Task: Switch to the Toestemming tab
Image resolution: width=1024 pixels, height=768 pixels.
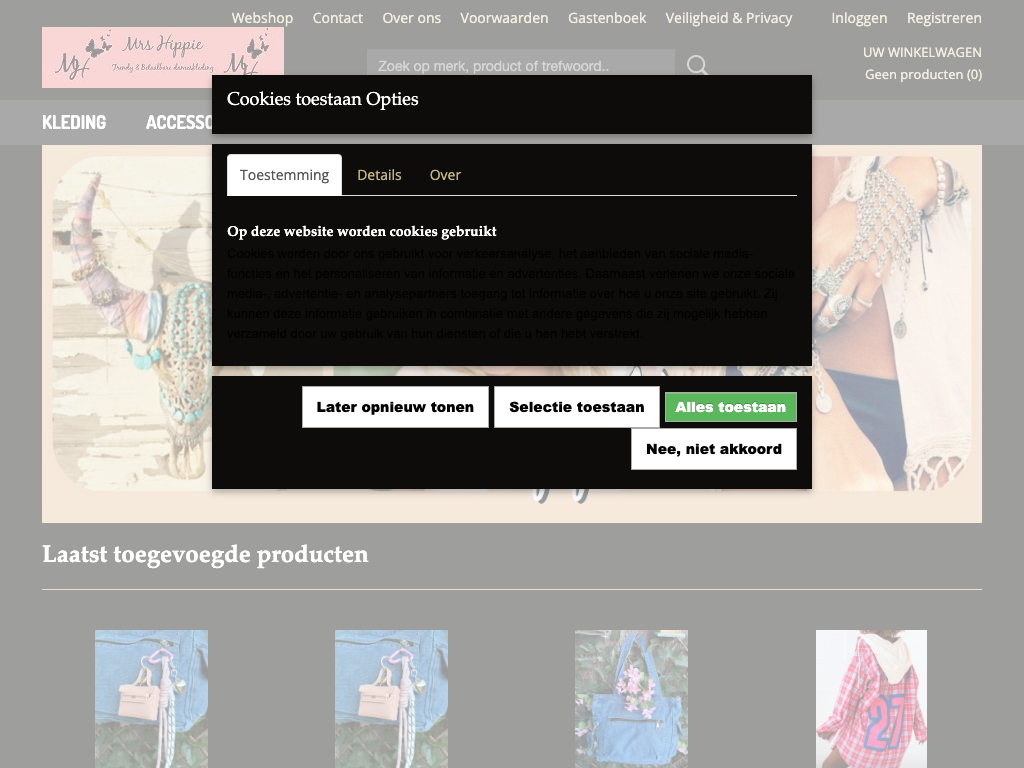Action: click(x=284, y=175)
